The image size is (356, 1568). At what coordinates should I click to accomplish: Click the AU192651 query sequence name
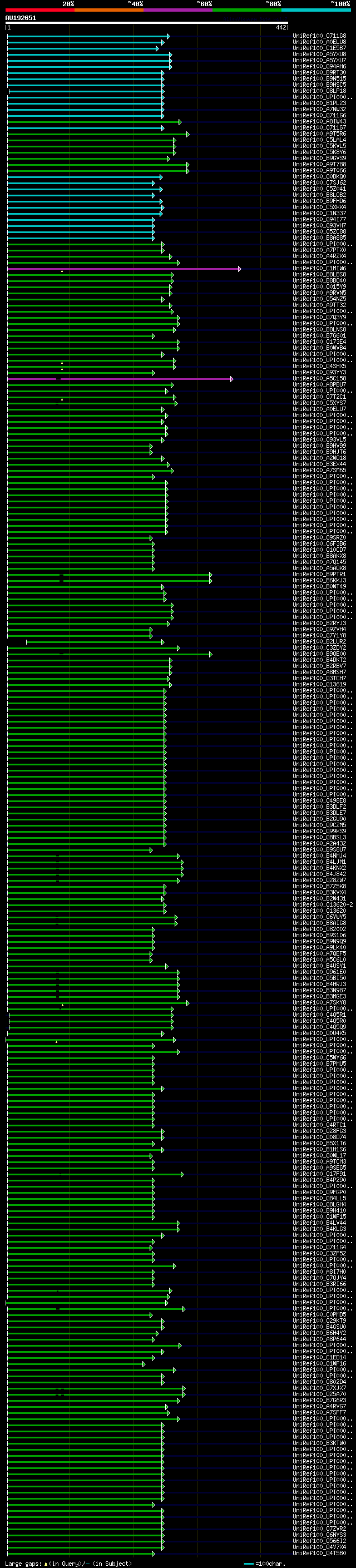(x=21, y=18)
